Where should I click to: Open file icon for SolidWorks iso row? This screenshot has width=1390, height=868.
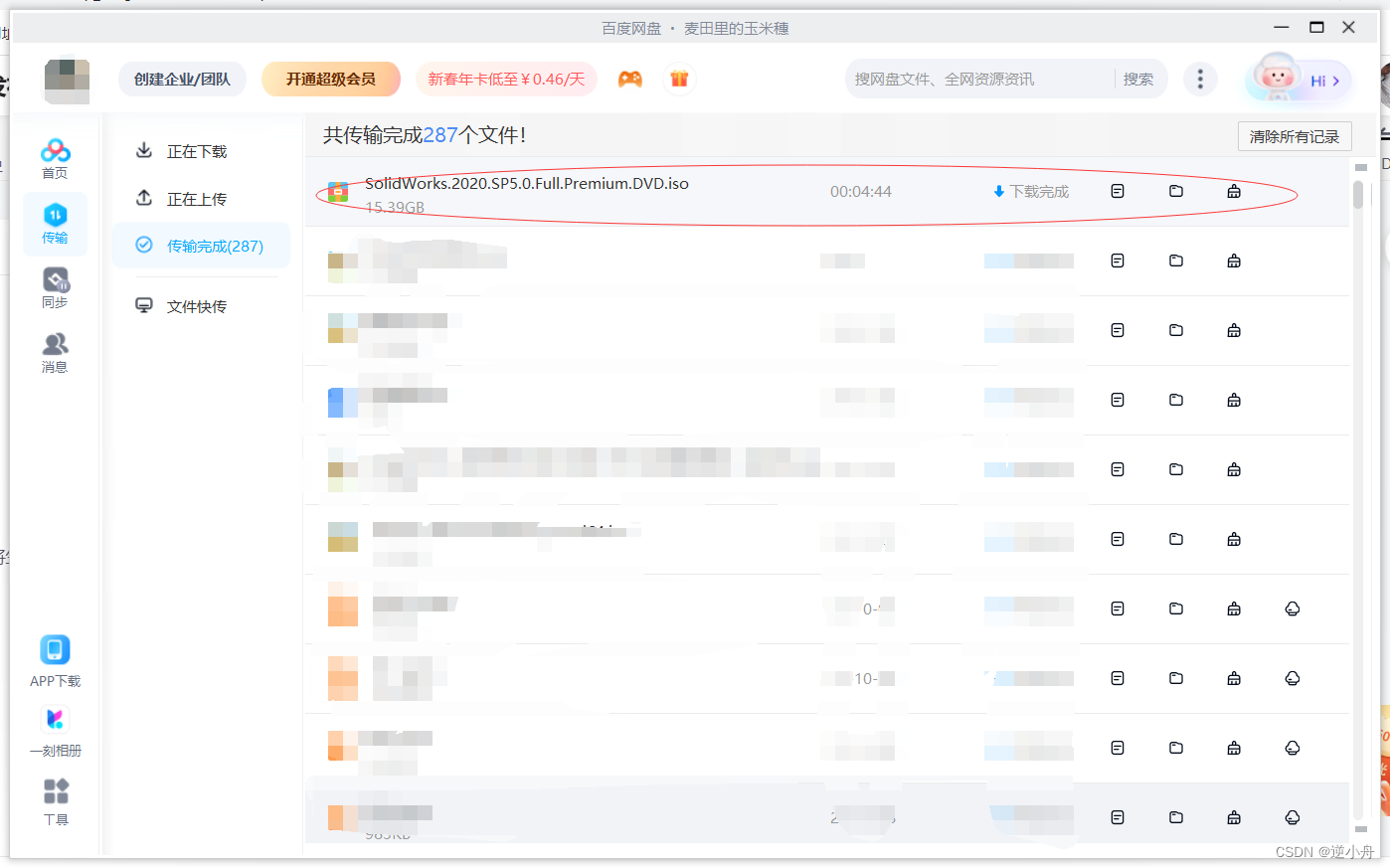click(1118, 191)
